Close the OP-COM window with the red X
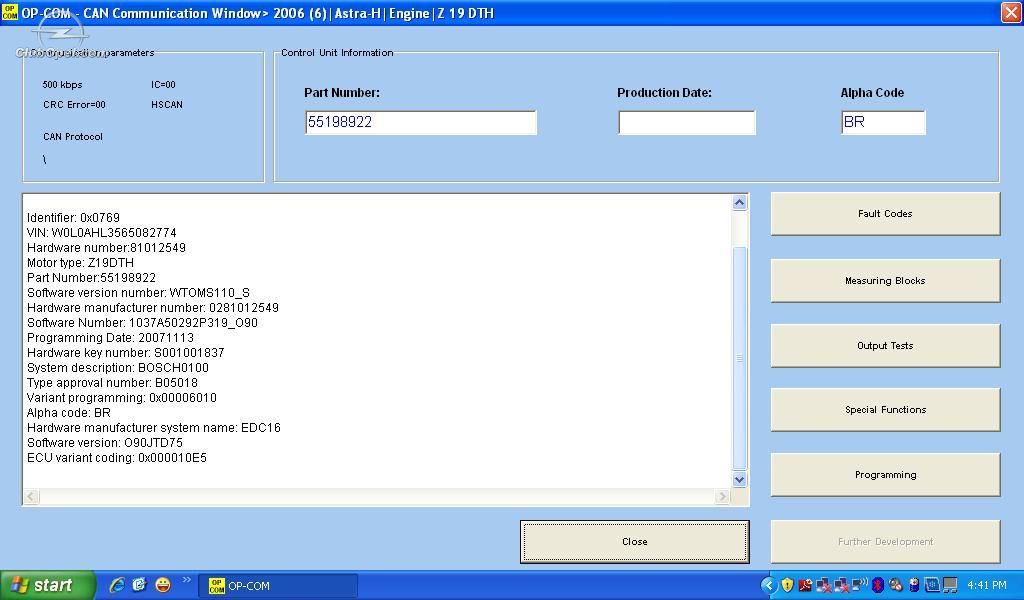The width and height of the screenshot is (1024, 600). (x=1010, y=13)
